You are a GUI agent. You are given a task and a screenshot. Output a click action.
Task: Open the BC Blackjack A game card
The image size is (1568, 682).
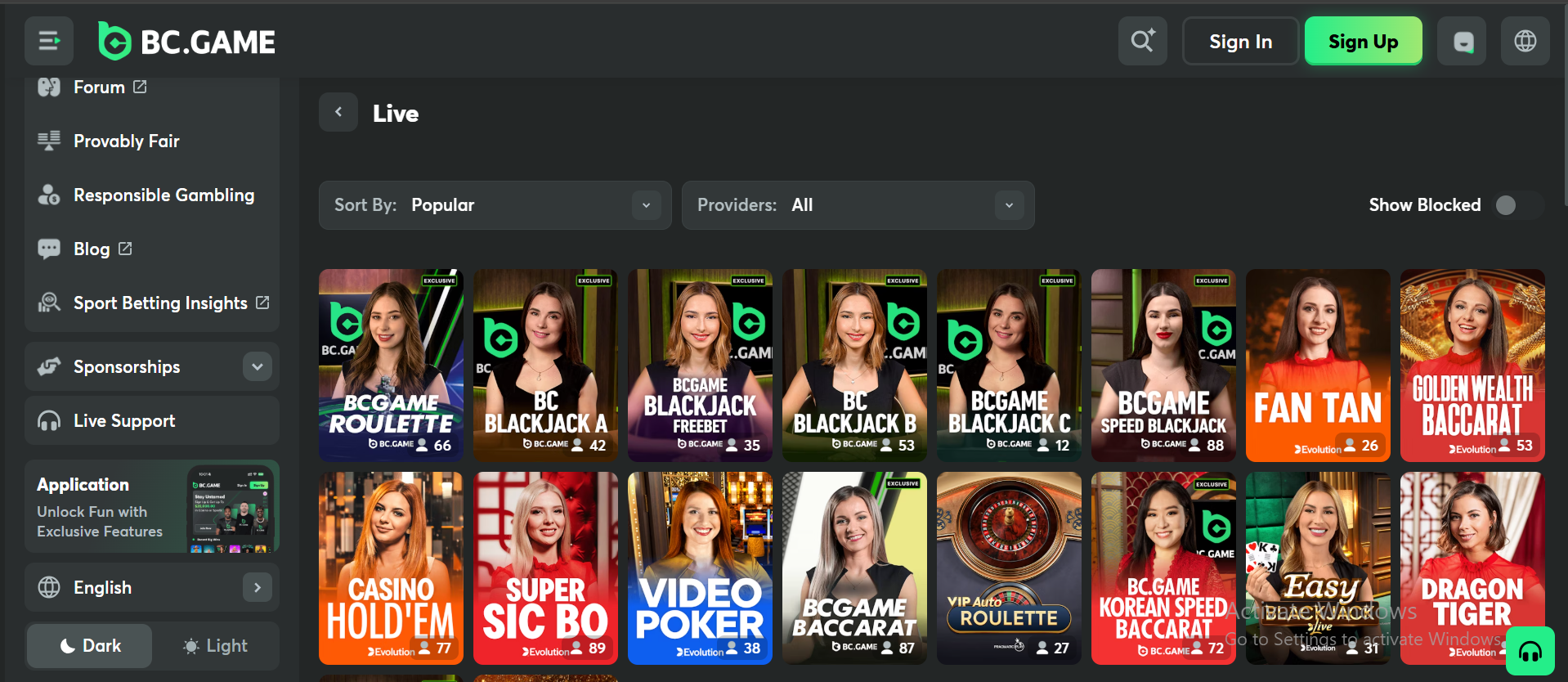pyautogui.click(x=545, y=366)
